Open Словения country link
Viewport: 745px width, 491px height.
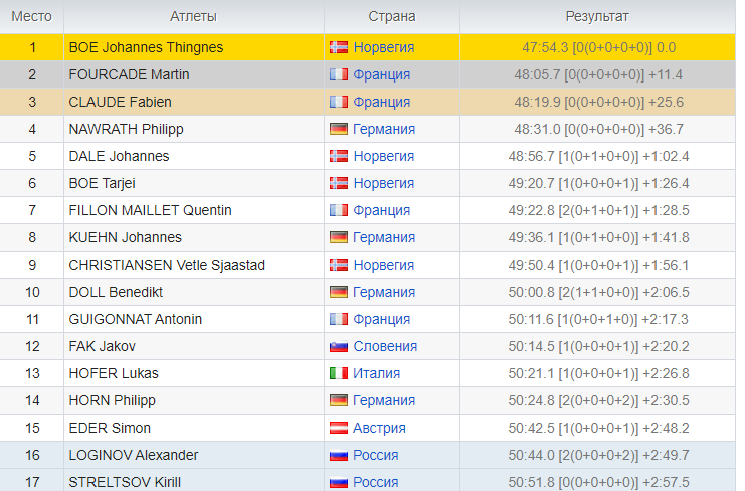pos(385,346)
